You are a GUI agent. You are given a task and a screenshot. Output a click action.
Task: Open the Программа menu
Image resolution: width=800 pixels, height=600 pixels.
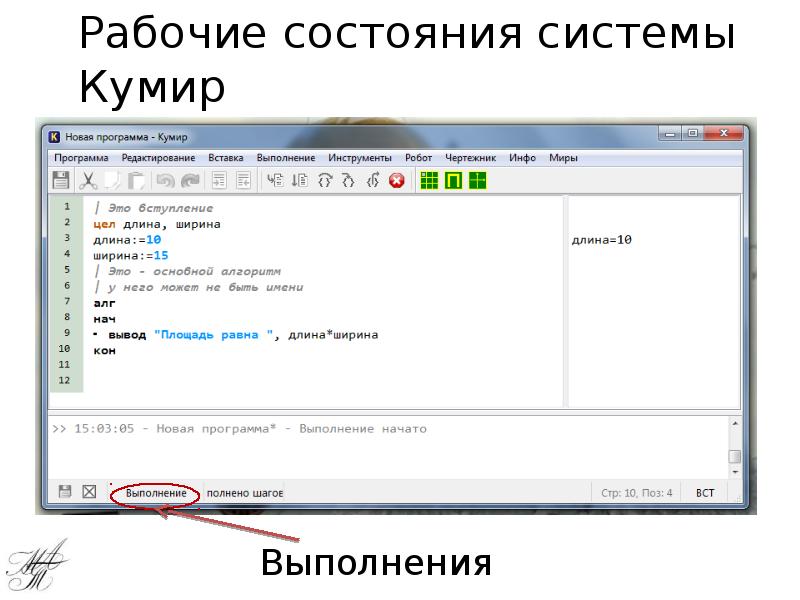pos(81,158)
